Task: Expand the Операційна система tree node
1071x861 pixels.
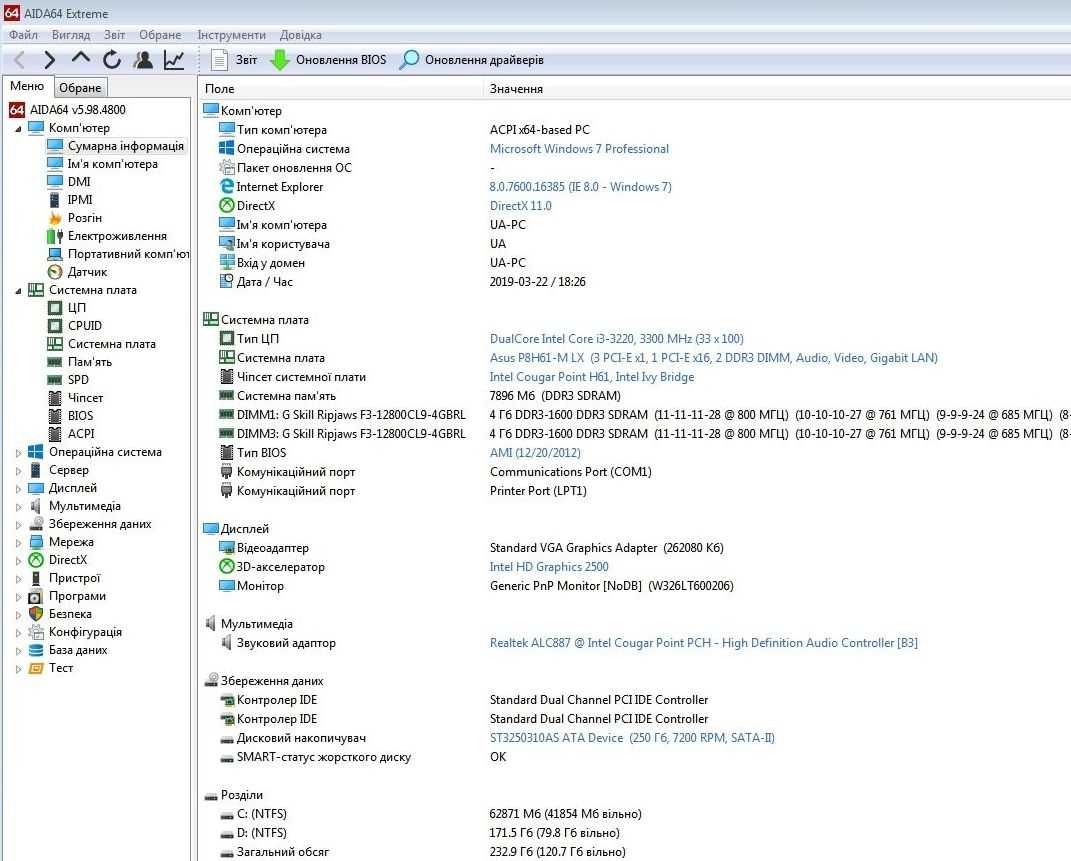Action: tap(18, 453)
